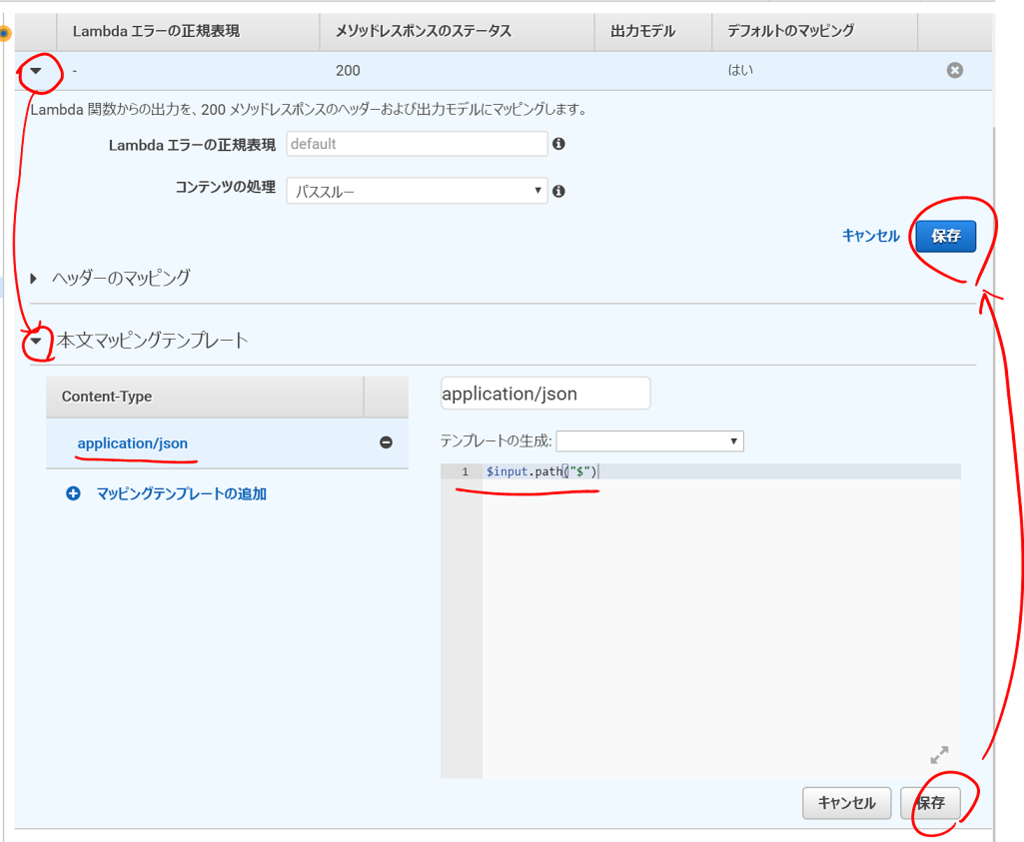Image resolution: width=1024 pixels, height=842 pixels.
Task: Click the gray Save button below the editor
Action: click(x=931, y=803)
